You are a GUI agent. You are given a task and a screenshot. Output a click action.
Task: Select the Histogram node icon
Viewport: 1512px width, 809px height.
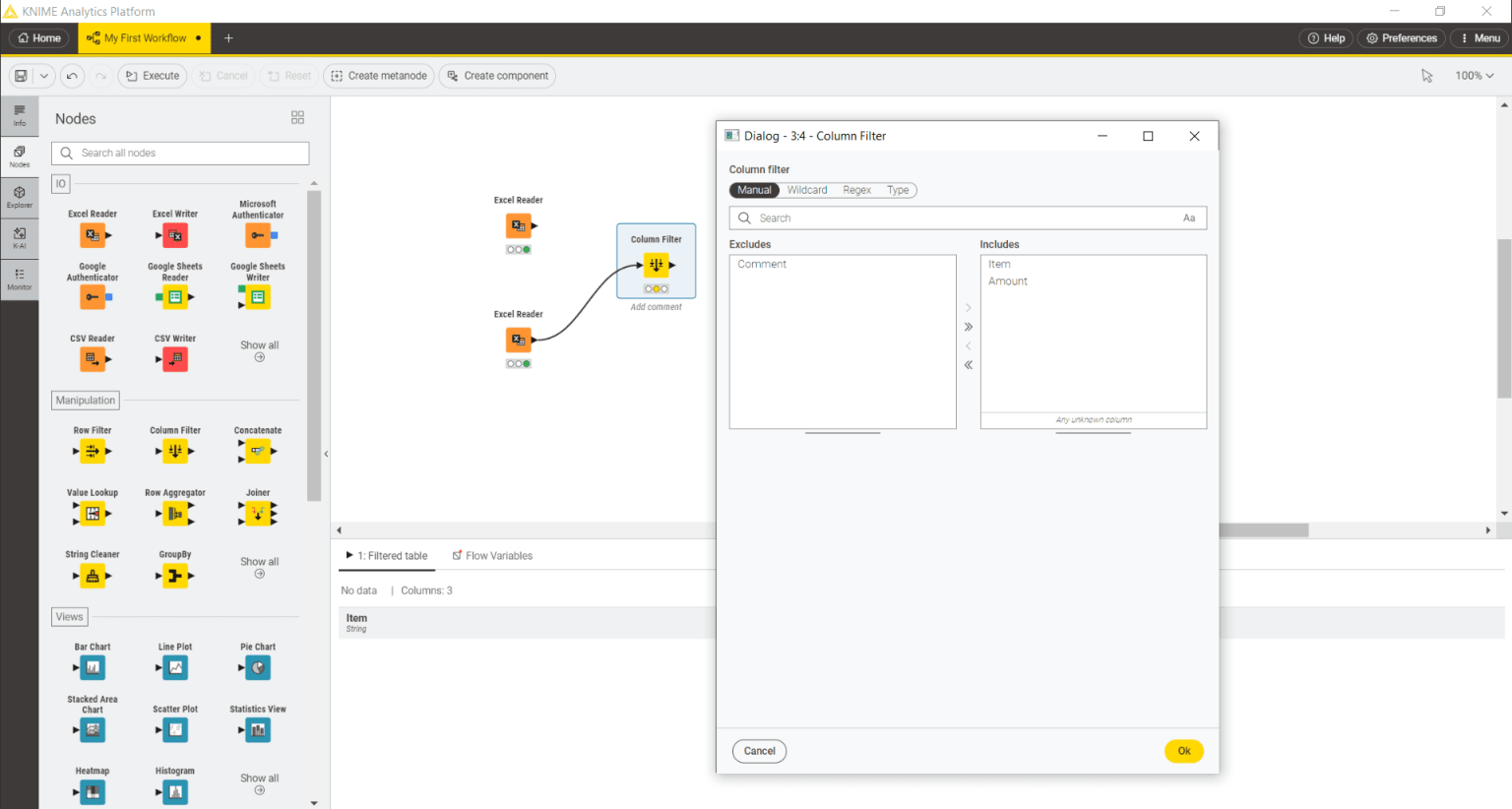coord(175,791)
